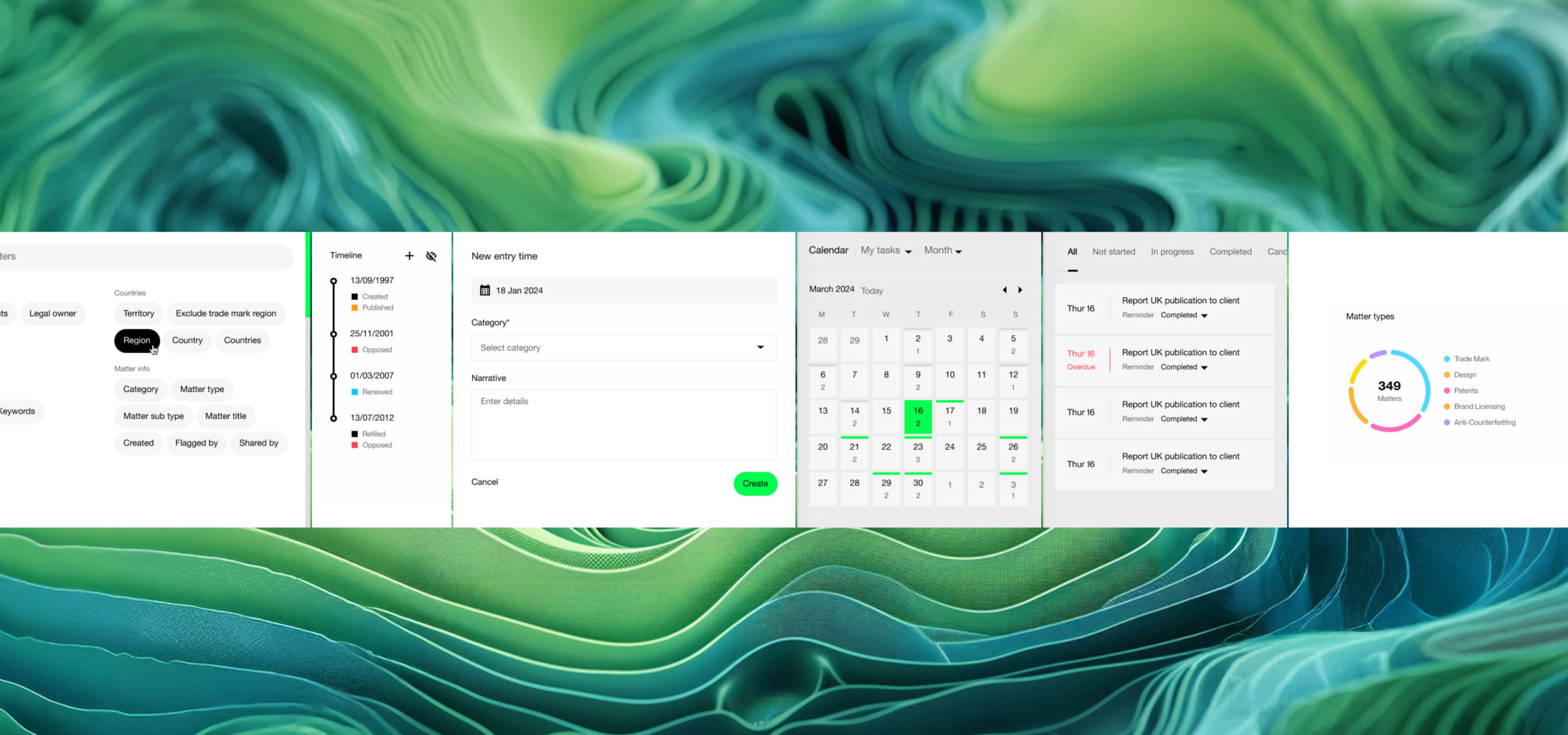Switch to the In progress tab
The height and width of the screenshot is (735, 1568).
tap(1172, 252)
